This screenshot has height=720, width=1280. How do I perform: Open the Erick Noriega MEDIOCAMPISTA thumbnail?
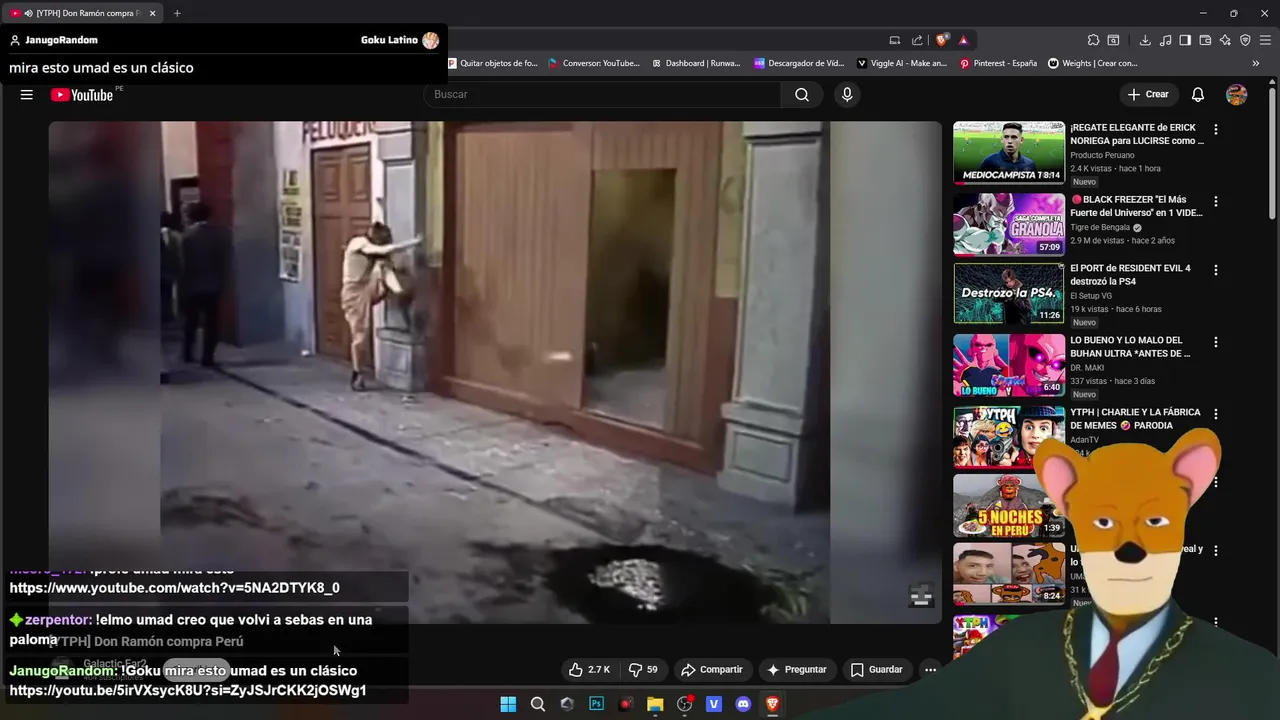(1009, 153)
